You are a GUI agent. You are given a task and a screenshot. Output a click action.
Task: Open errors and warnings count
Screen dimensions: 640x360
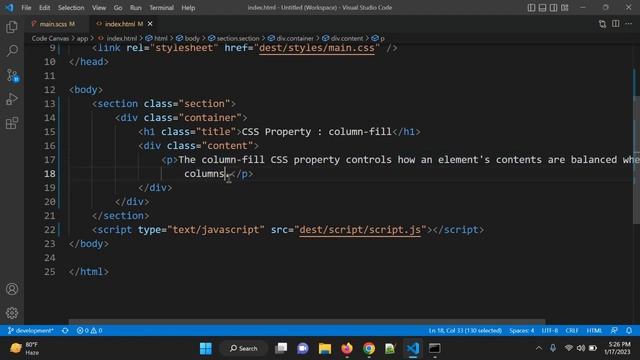89,331
